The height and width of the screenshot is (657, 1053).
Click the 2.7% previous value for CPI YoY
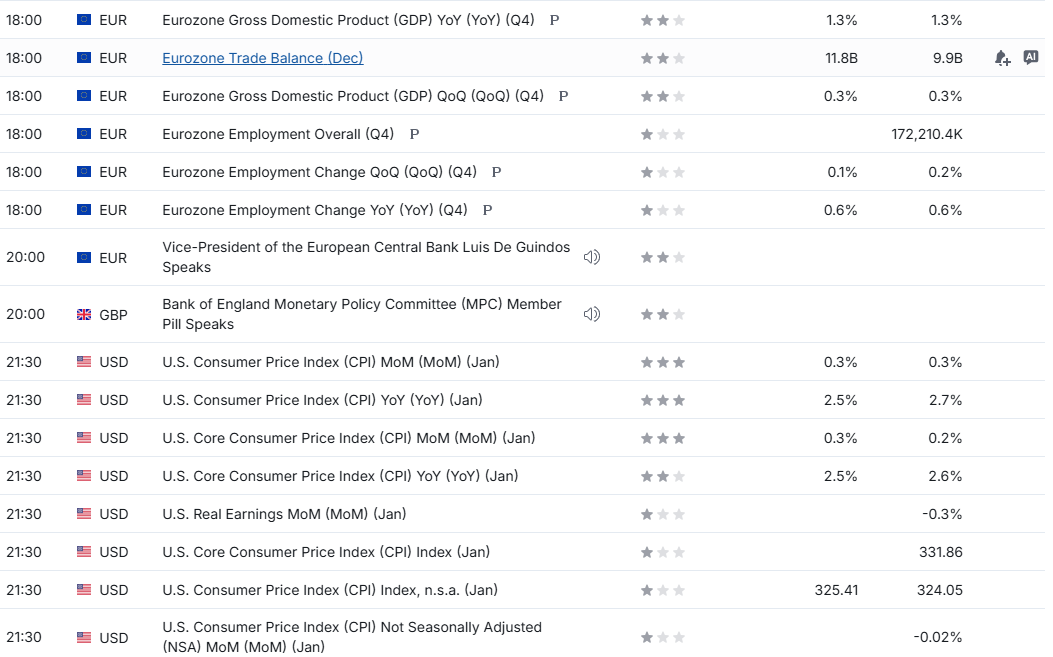tap(946, 400)
